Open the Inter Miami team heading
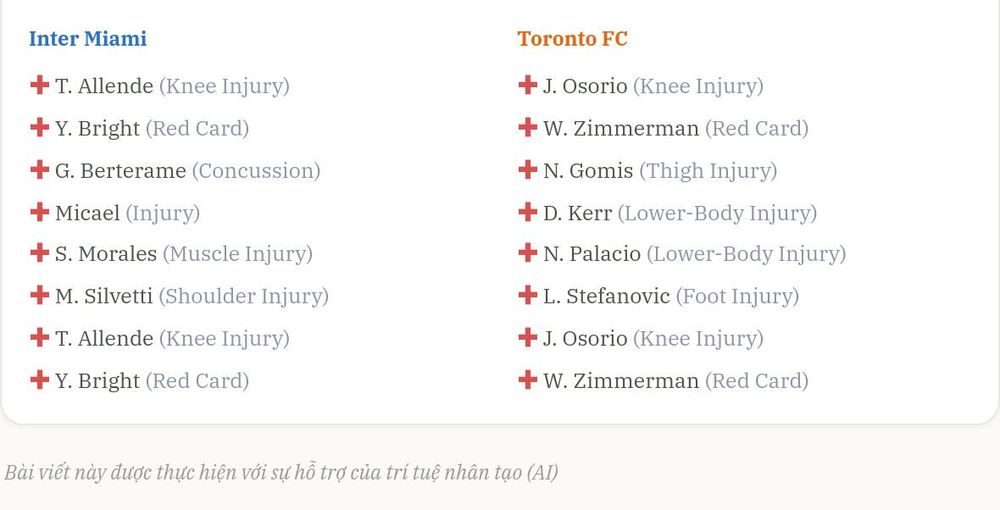This screenshot has height=510, width=1000. [x=88, y=38]
